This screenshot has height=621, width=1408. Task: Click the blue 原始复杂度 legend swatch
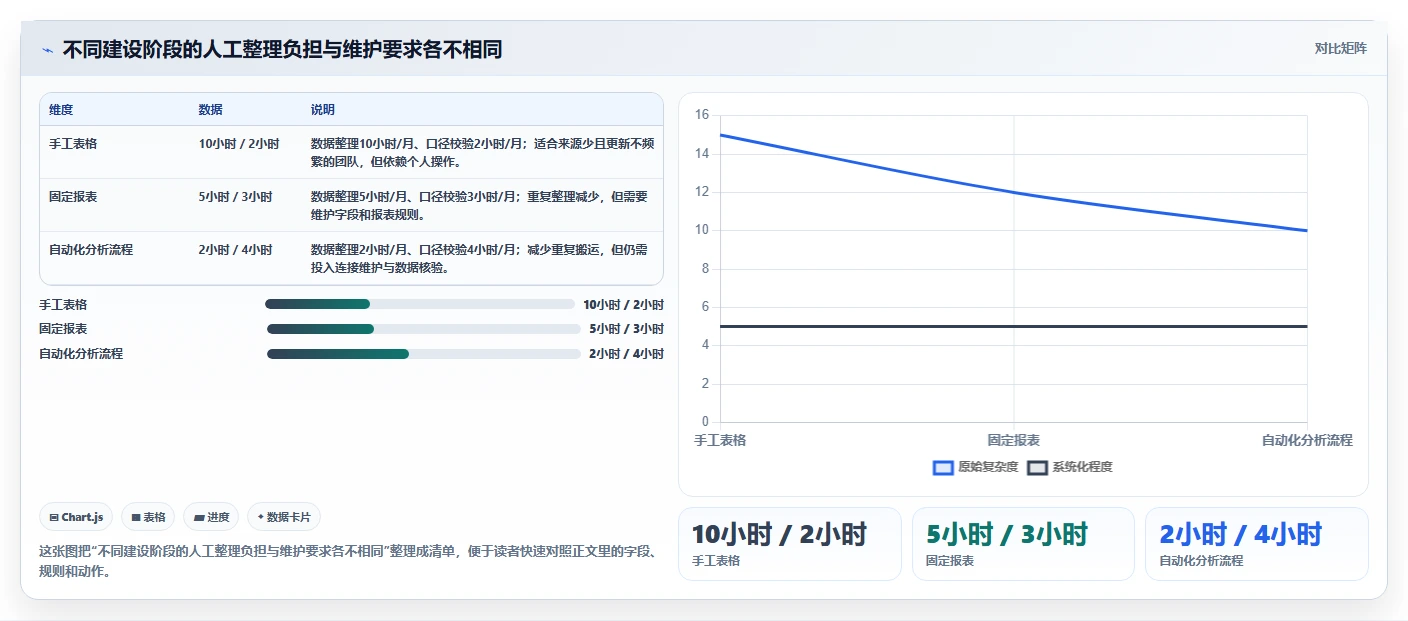coord(943,467)
